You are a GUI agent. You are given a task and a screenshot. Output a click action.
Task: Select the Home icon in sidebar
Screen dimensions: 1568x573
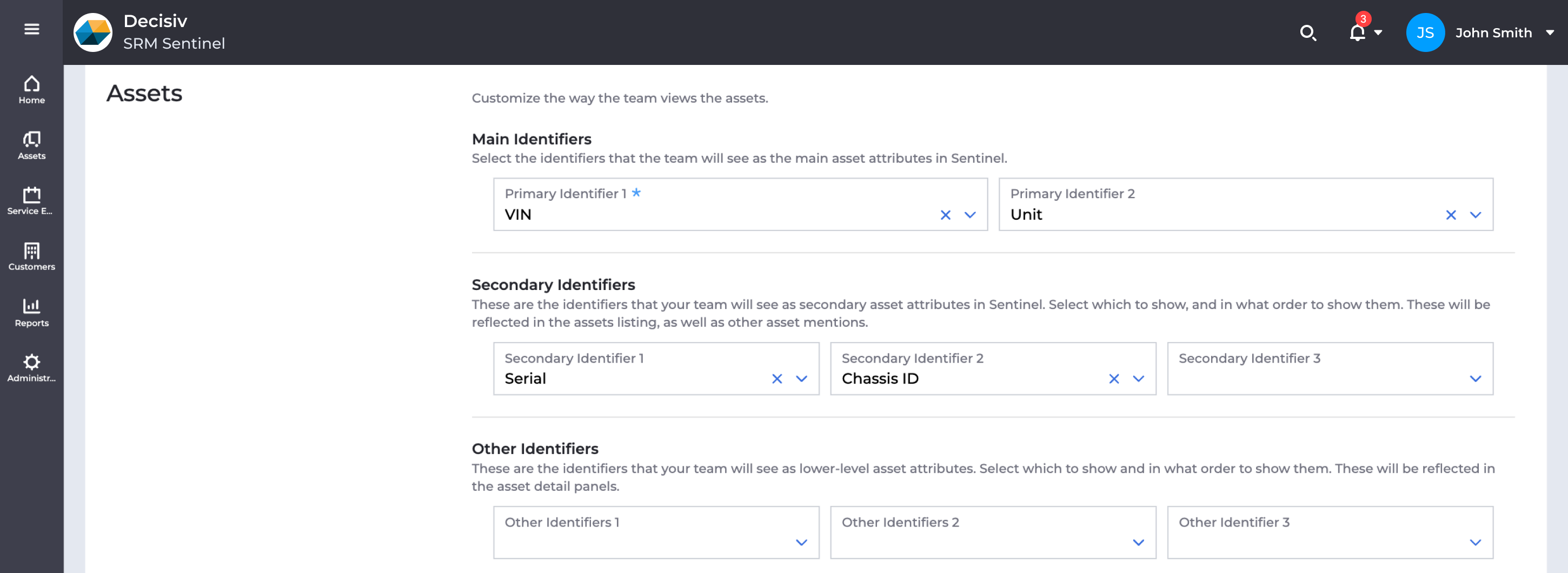[x=31, y=89]
